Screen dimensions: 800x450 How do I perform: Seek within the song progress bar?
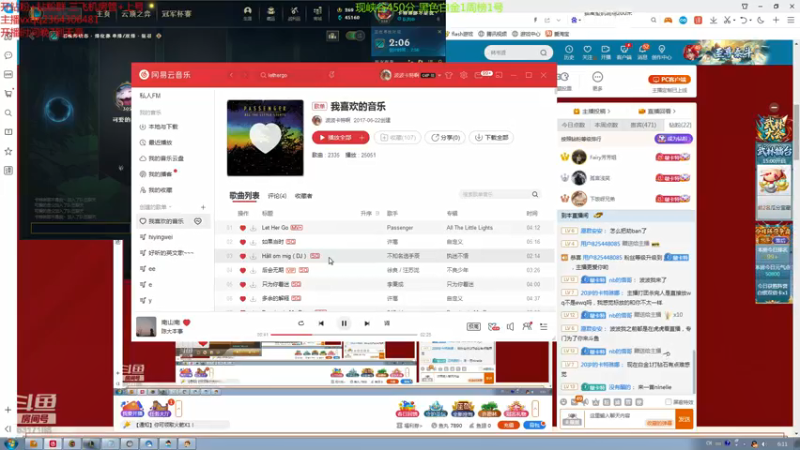344,335
